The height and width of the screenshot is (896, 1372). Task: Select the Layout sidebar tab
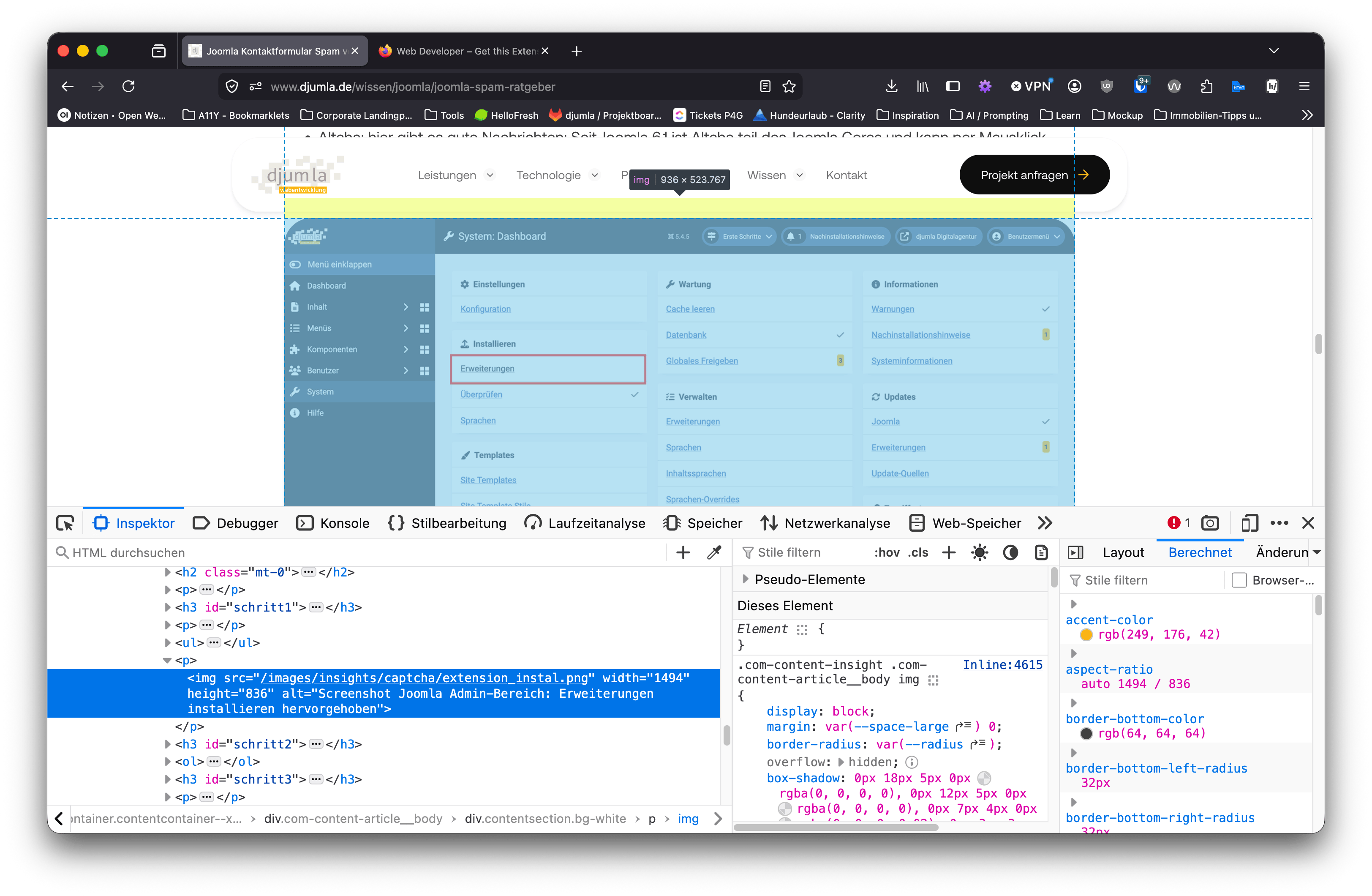(x=1123, y=552)
